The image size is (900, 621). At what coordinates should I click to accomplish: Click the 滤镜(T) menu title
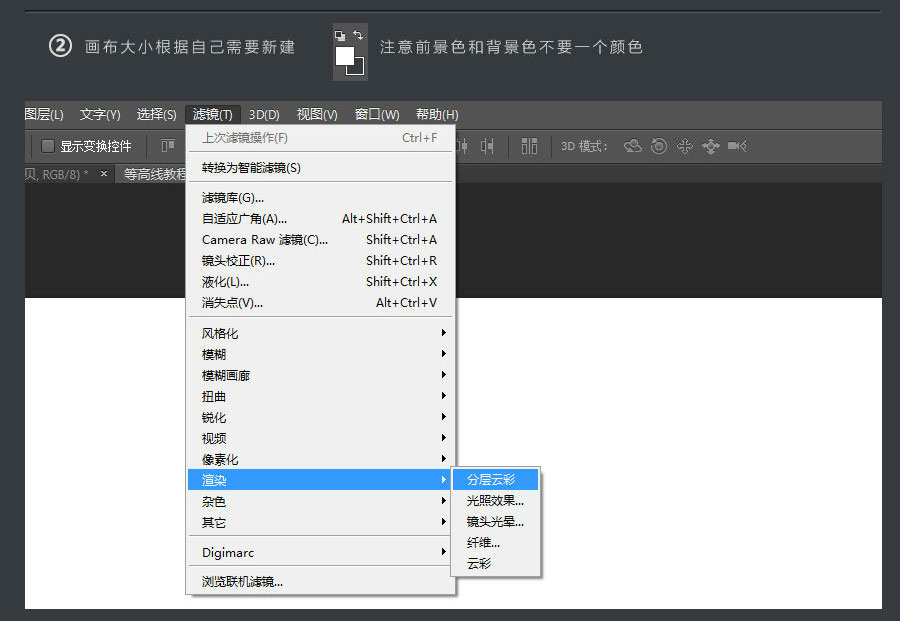tap(212, 114)
